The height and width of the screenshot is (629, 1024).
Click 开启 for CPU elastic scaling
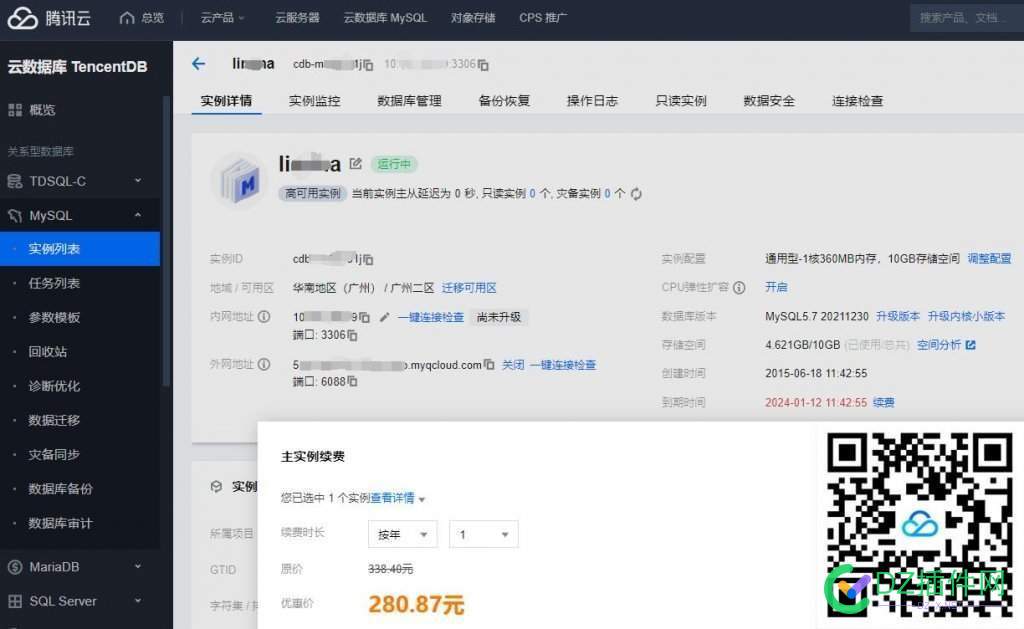776,287
